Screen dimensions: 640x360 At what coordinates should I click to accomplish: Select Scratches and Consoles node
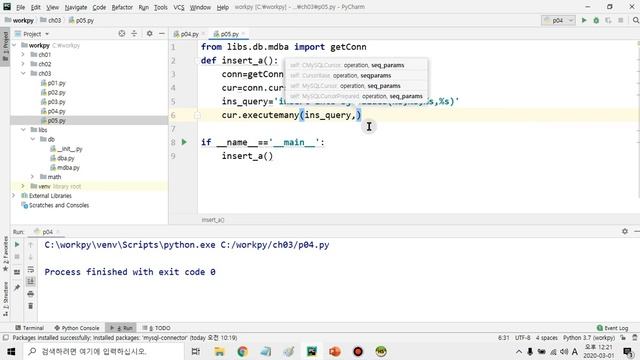tap(55, 205)
